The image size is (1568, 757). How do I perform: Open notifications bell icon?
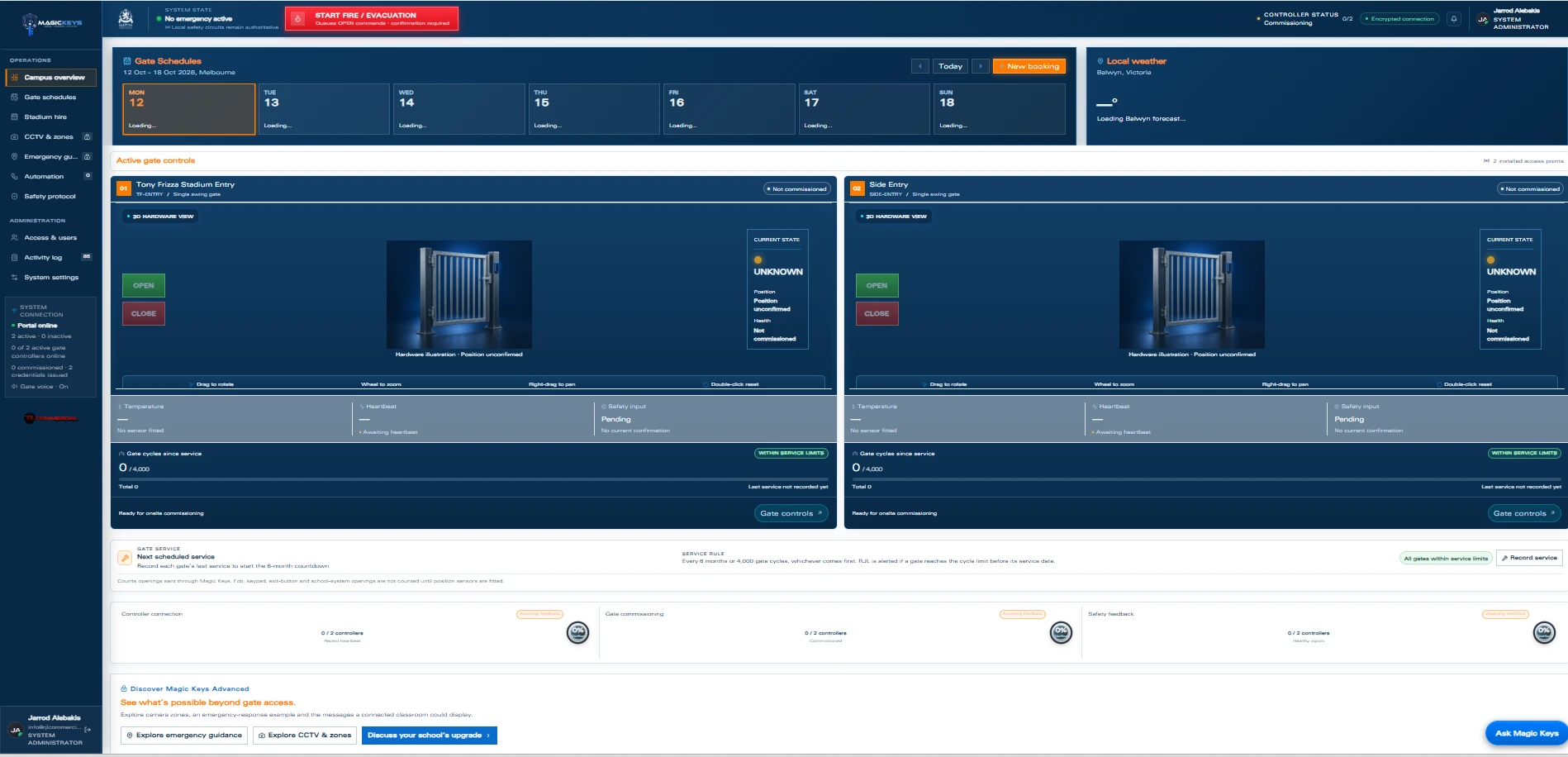tap(1454, 18)
